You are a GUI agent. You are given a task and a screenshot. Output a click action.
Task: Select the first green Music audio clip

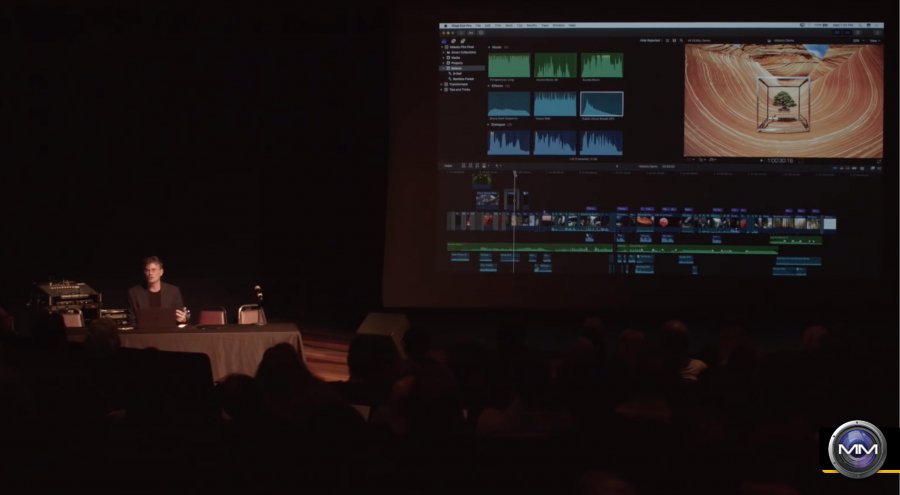pos(509,65)
